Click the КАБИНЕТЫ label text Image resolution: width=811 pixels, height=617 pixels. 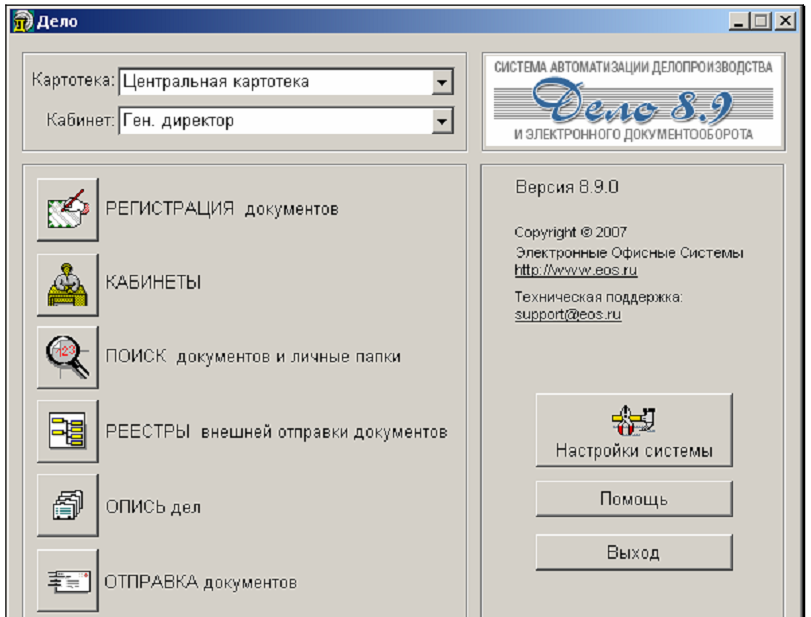(153, 282)
